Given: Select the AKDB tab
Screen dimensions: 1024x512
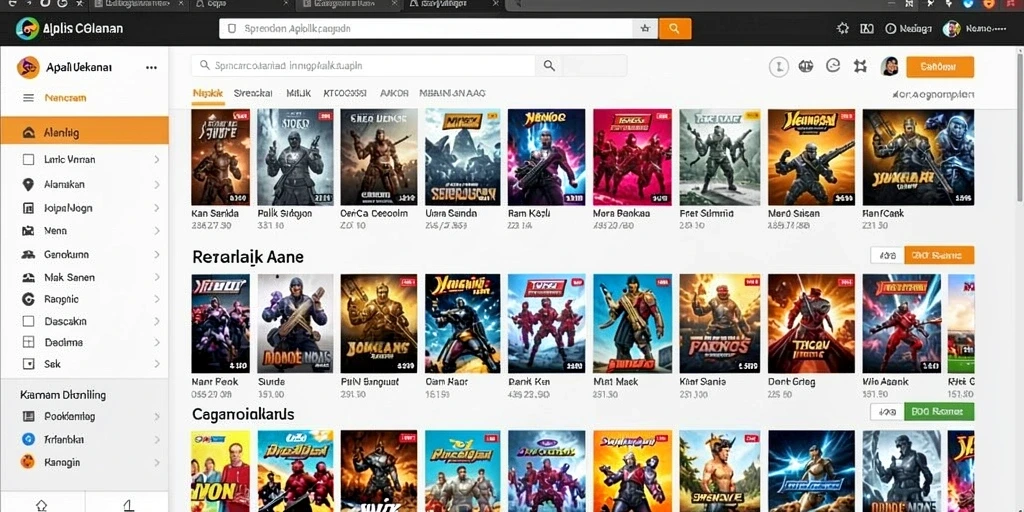Looking at the screenshot, I should pyautogui.click(x=394, y=93).
